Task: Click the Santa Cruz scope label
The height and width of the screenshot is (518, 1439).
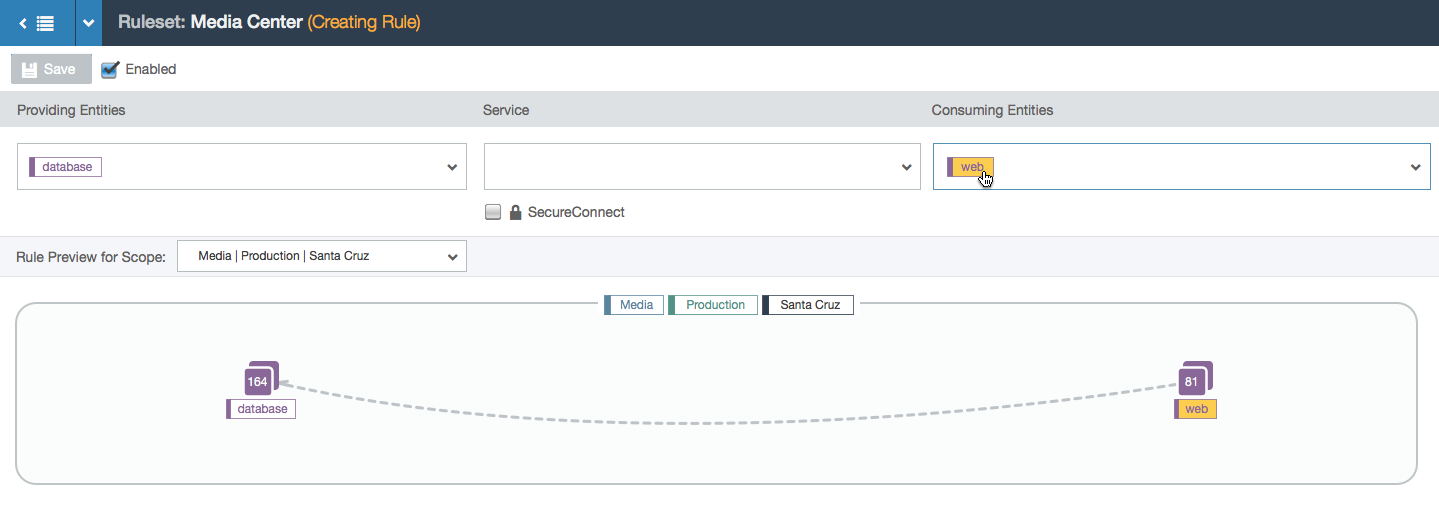Action: 808,305
